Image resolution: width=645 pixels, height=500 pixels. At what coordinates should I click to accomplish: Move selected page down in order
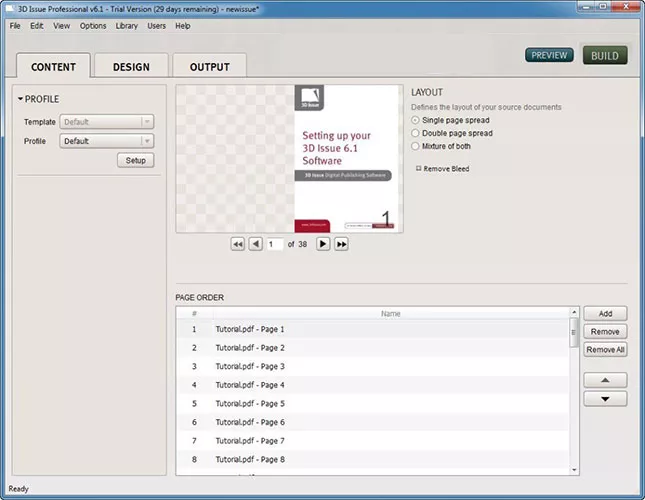pos(605,399)
